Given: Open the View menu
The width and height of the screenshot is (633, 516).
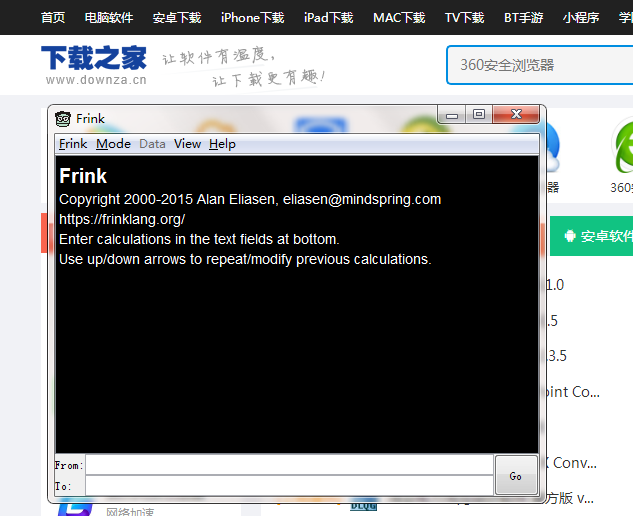Looking at the screenshot, I should tap(187, 144).
